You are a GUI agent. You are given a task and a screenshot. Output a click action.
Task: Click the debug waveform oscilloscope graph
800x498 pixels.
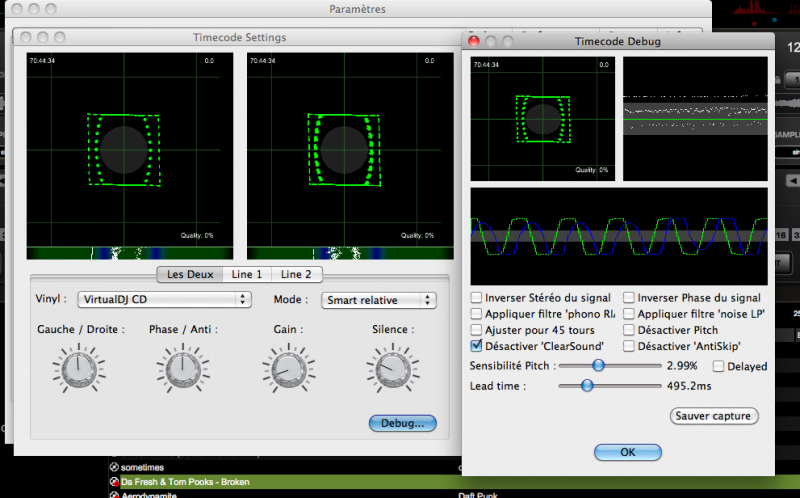point(619,236)
